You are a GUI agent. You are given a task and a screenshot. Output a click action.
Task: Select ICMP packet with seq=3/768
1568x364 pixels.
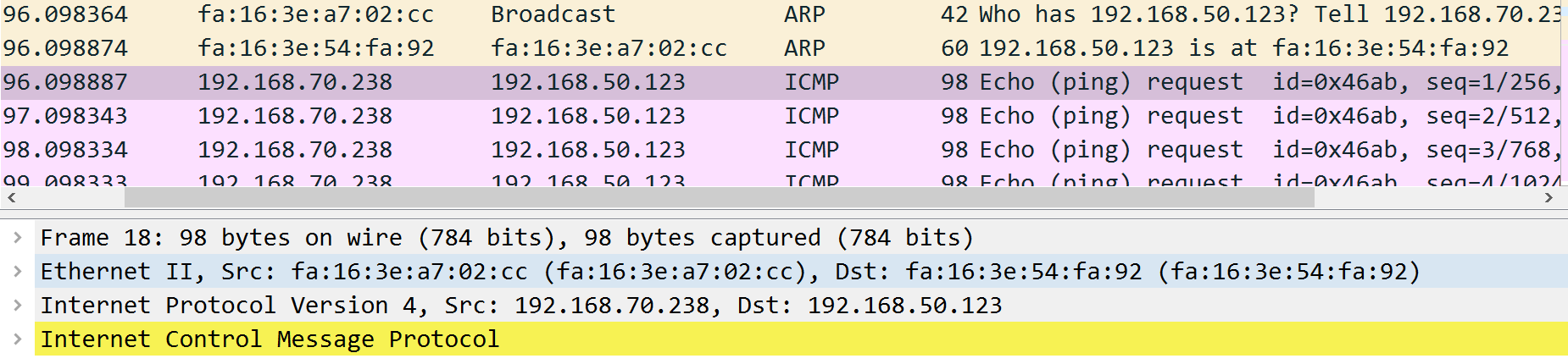coord(780,151)
